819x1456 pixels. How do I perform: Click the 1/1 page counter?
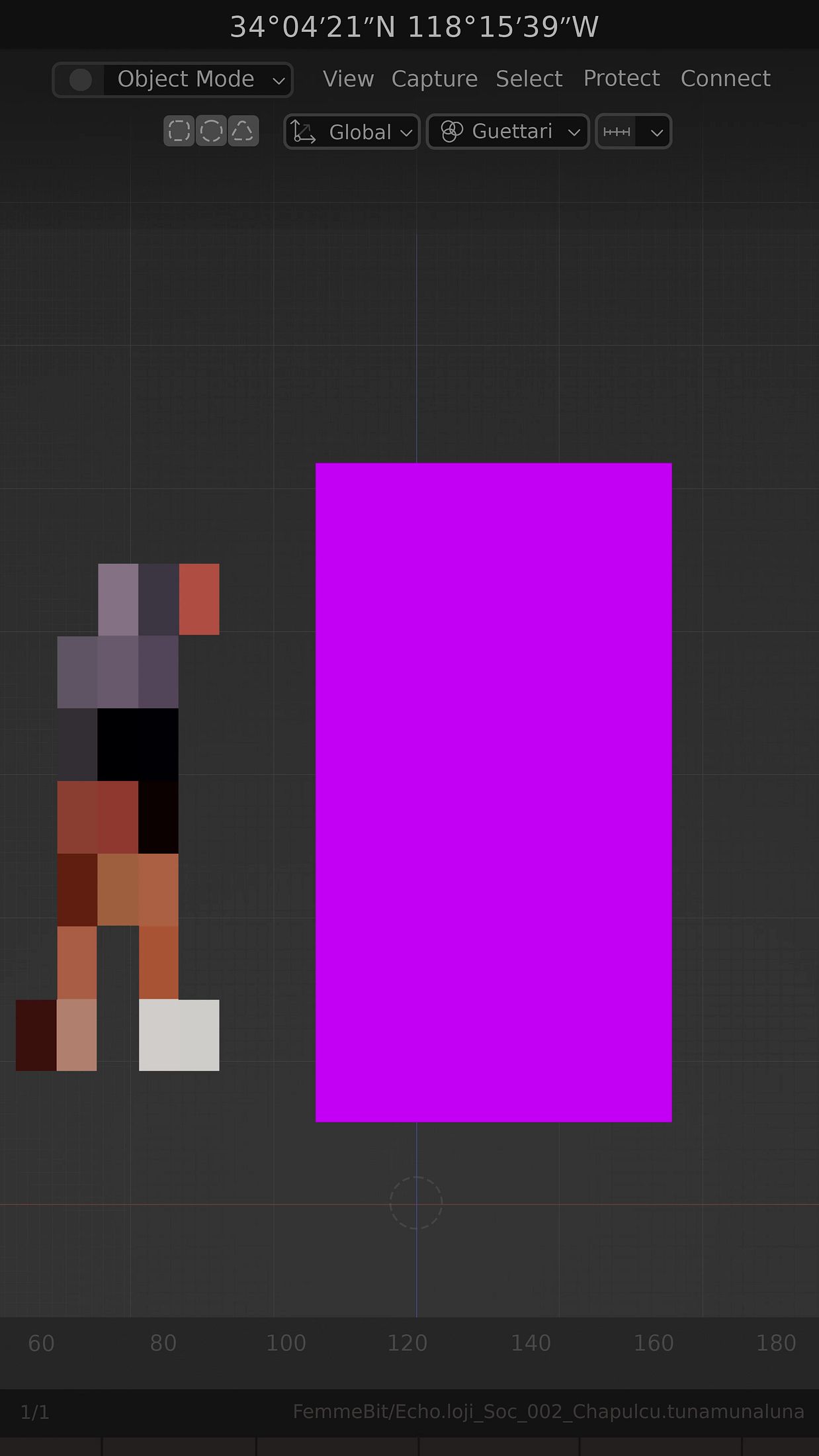click(34, 1412)
